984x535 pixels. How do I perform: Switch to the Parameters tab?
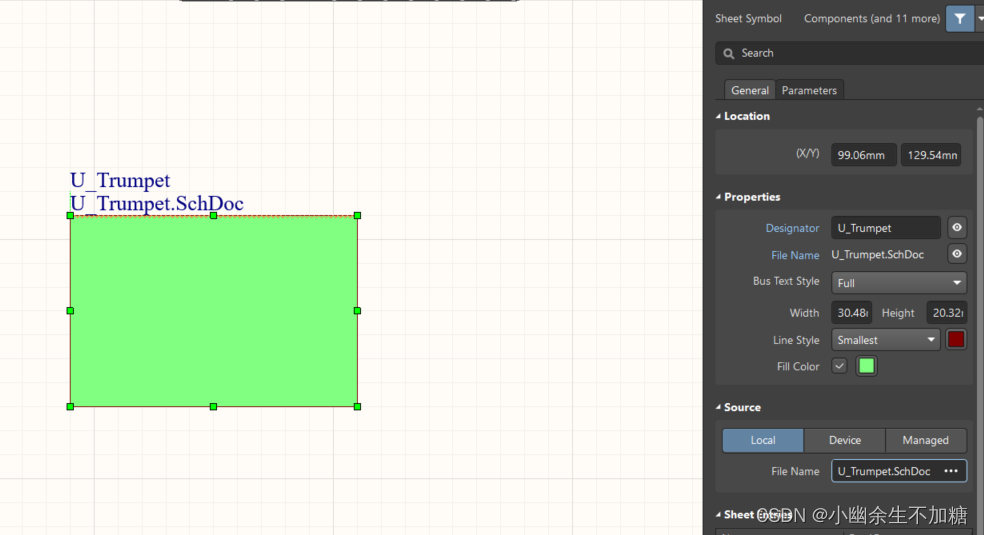809,90
